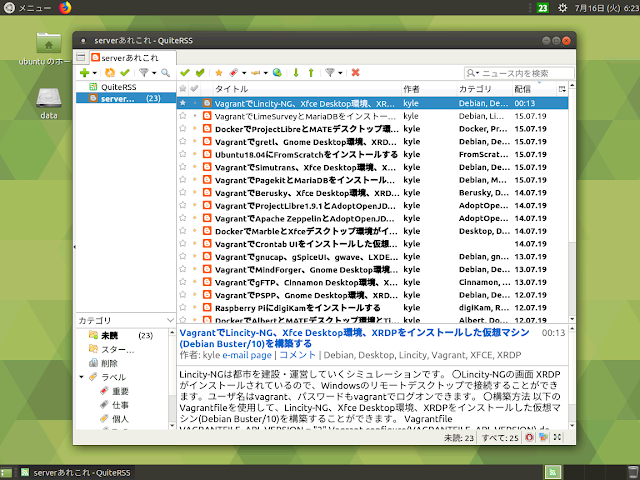This screenshot has width=640, height=480.
Task: Select the DockerでMarbleとXfce news row
Action: click(372, 231)
